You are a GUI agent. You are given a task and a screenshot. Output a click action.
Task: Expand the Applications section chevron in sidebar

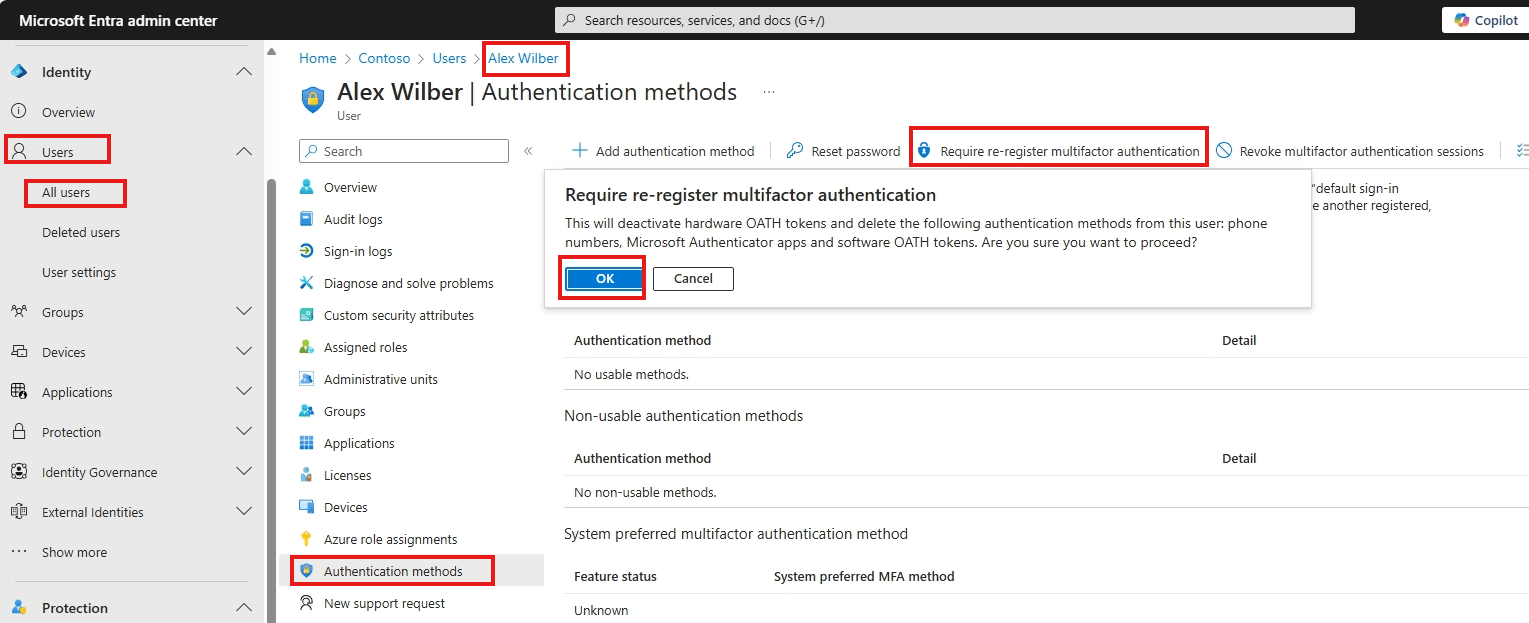point(243,392)
